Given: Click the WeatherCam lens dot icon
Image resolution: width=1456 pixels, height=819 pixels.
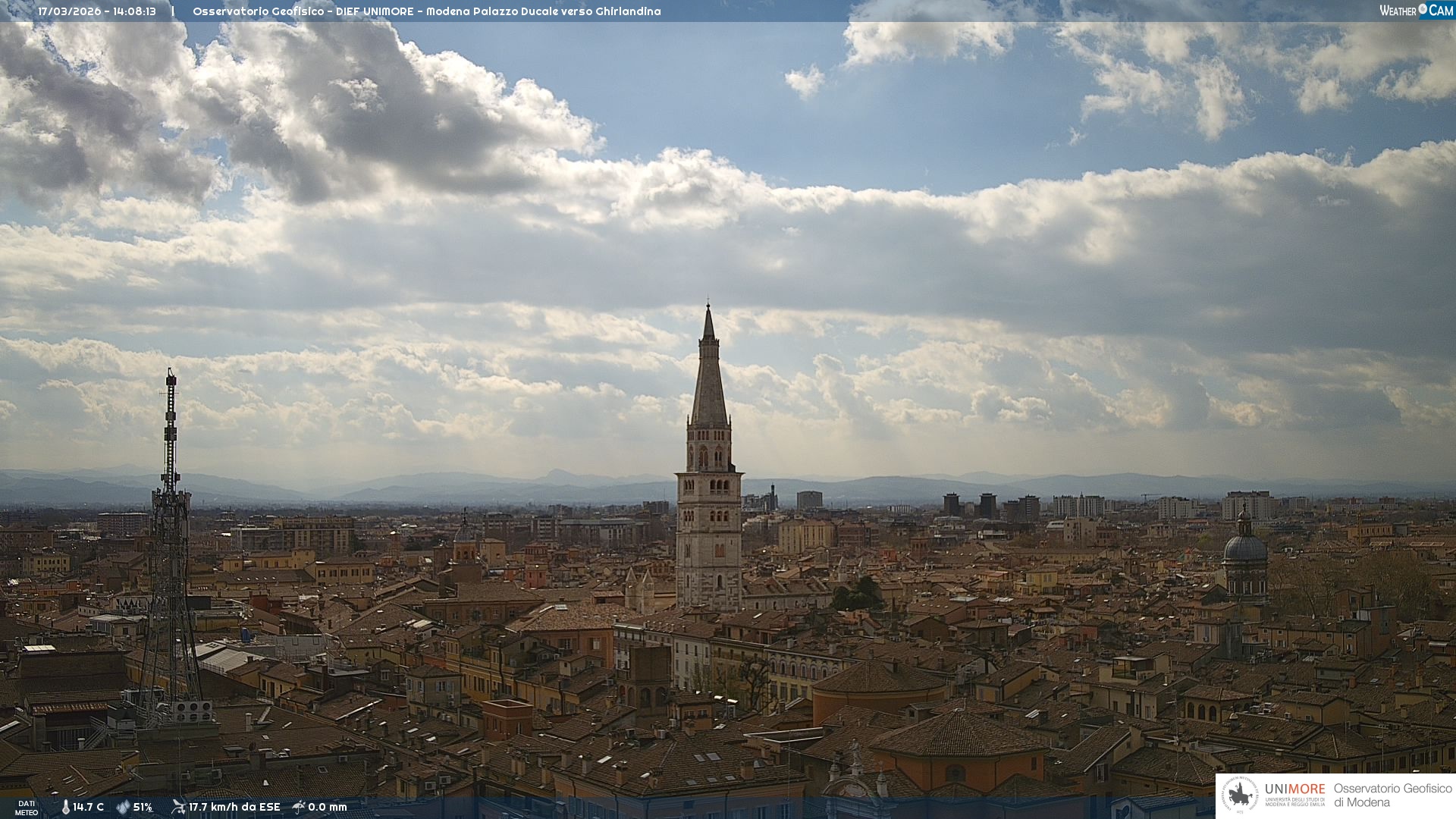Looking at the screenshot, I should tap(1423, 9).
